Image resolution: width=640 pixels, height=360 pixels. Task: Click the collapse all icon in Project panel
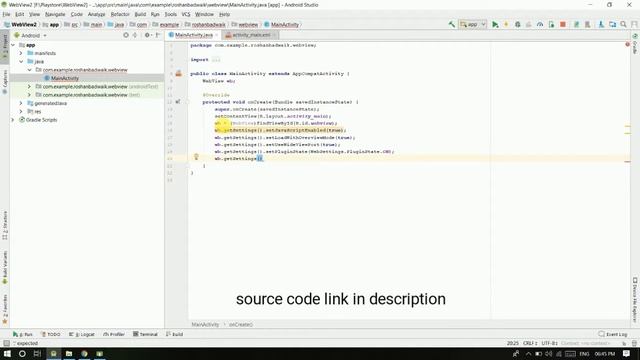click(135, 36)
